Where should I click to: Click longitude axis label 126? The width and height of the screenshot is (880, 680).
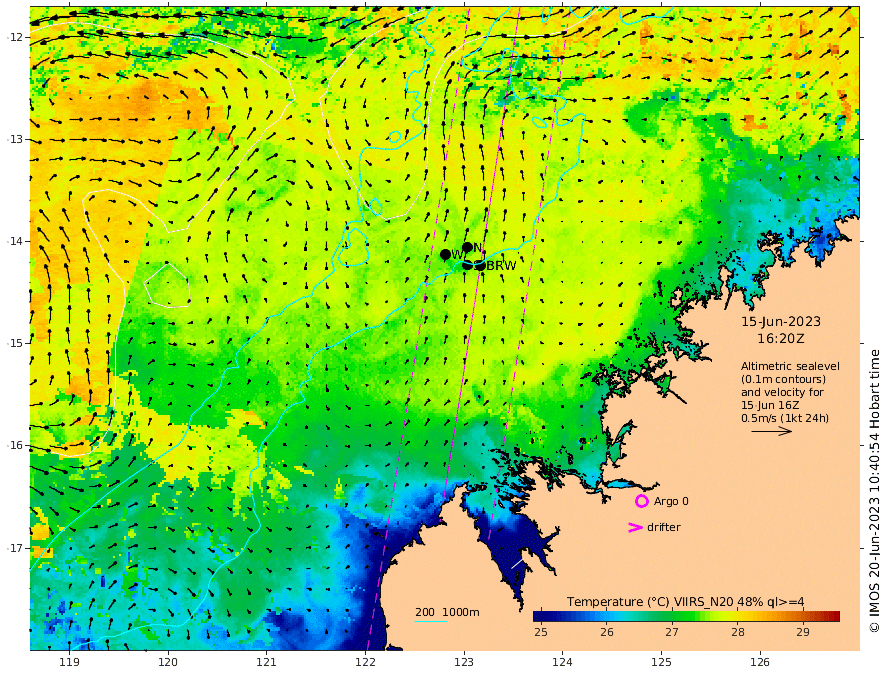pos(760,662)
